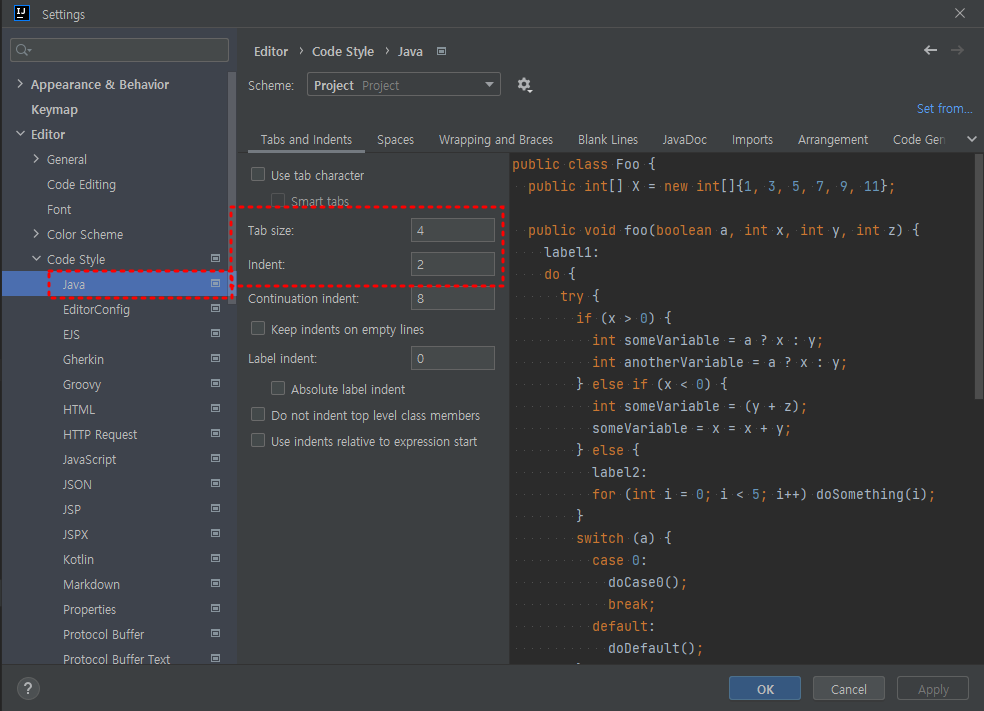
Task: Open the Scheme dropdown
Action: pyautogui.click(x=404, y=85)
